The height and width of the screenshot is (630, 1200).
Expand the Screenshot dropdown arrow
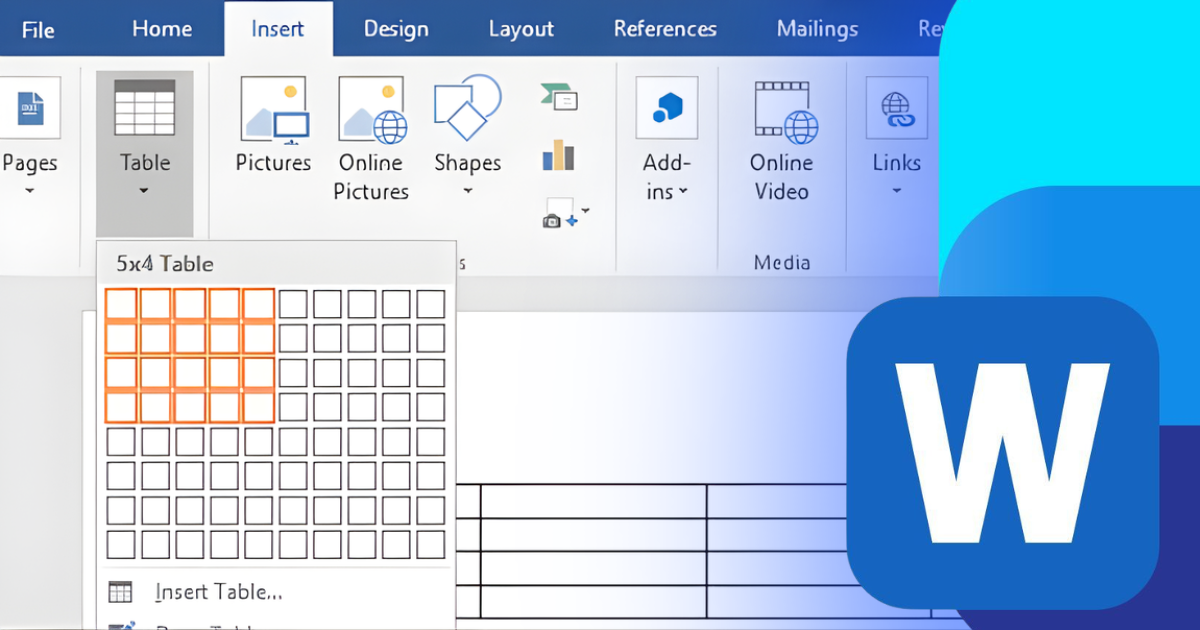click(585, 211)
